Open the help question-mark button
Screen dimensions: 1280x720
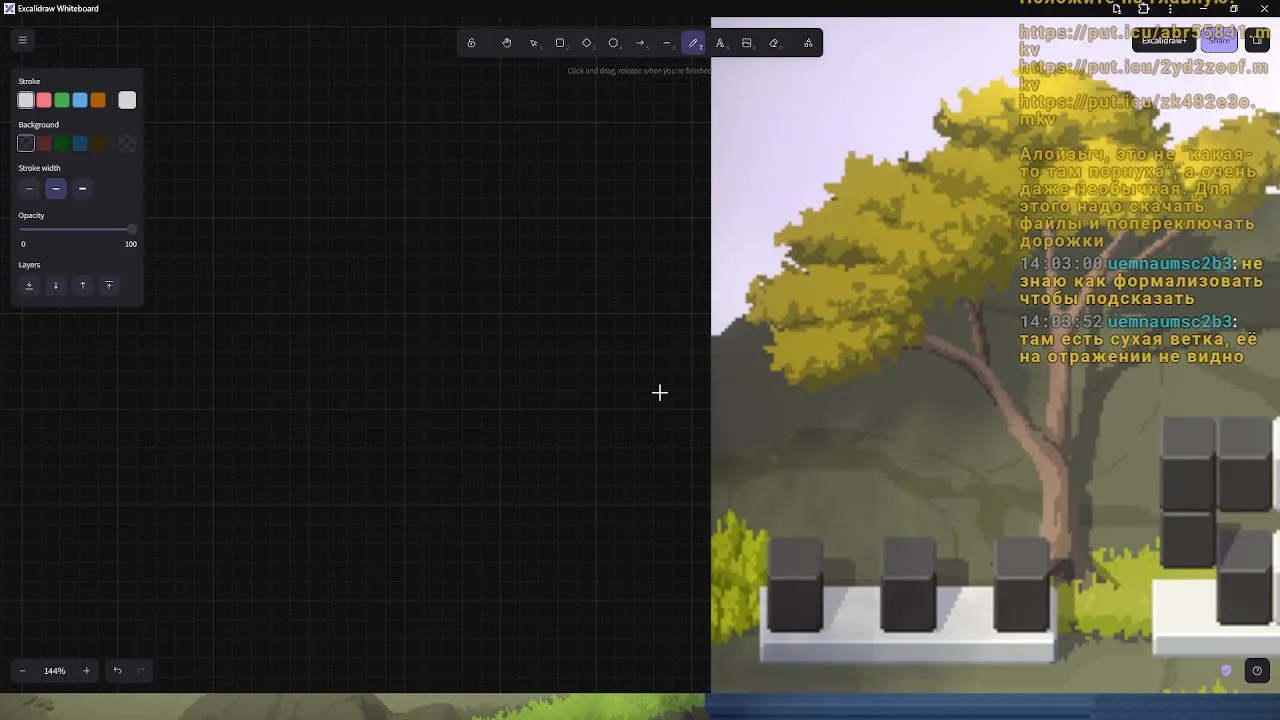(x=1257, y=671)
